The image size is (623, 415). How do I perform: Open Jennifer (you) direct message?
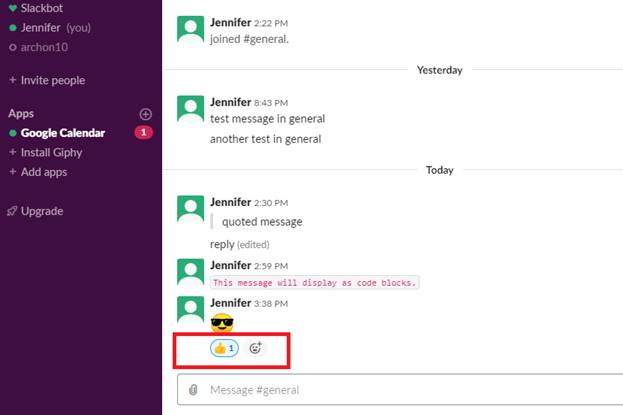[x=56, y=28]
